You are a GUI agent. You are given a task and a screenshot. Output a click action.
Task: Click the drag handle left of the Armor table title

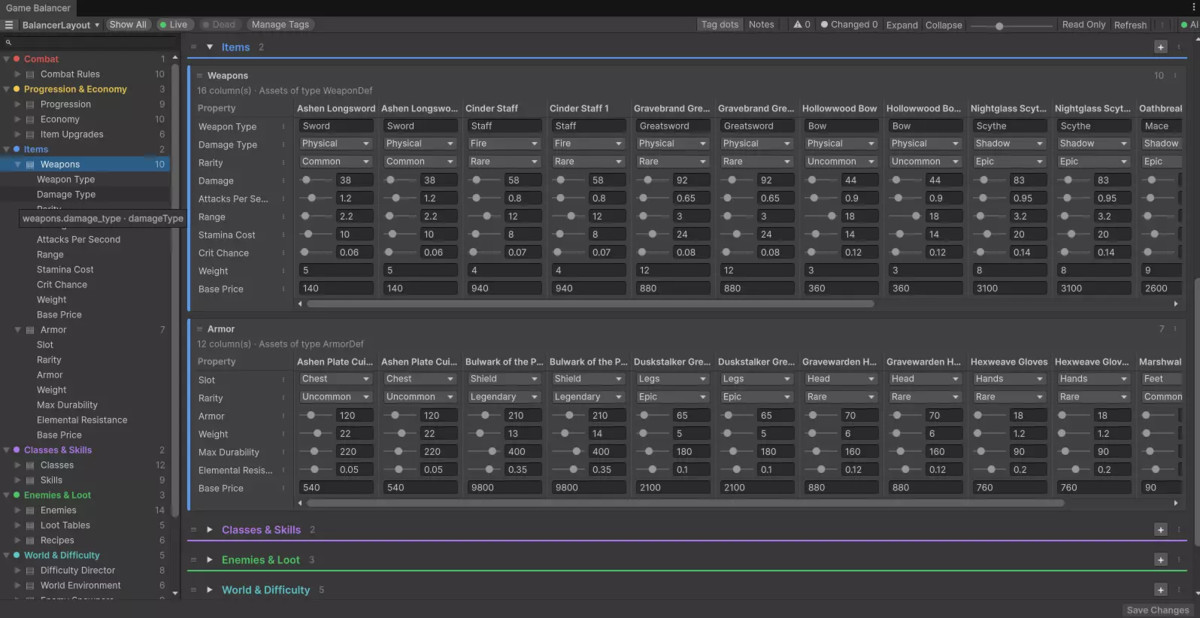point(199,329)
